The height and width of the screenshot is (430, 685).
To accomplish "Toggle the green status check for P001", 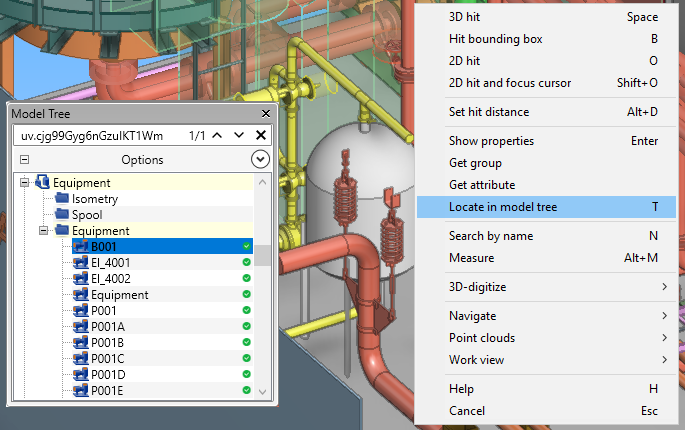I will coord(246,311).
